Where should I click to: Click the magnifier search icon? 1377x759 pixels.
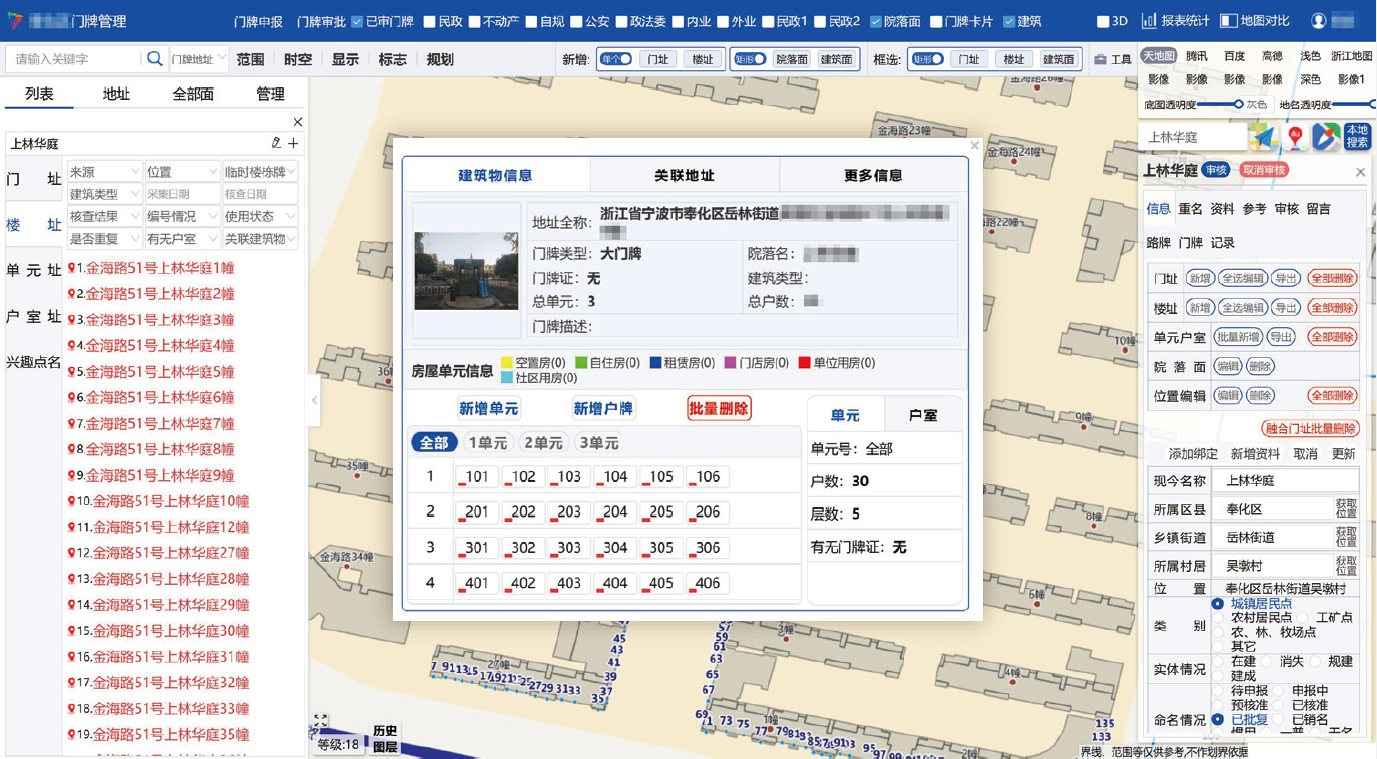click(154, 59)
